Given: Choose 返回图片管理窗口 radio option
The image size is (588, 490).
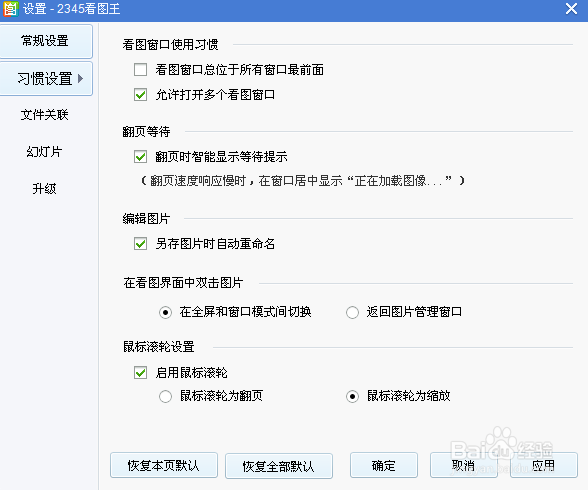Looking at the screenshot, I should pos(352,312).
